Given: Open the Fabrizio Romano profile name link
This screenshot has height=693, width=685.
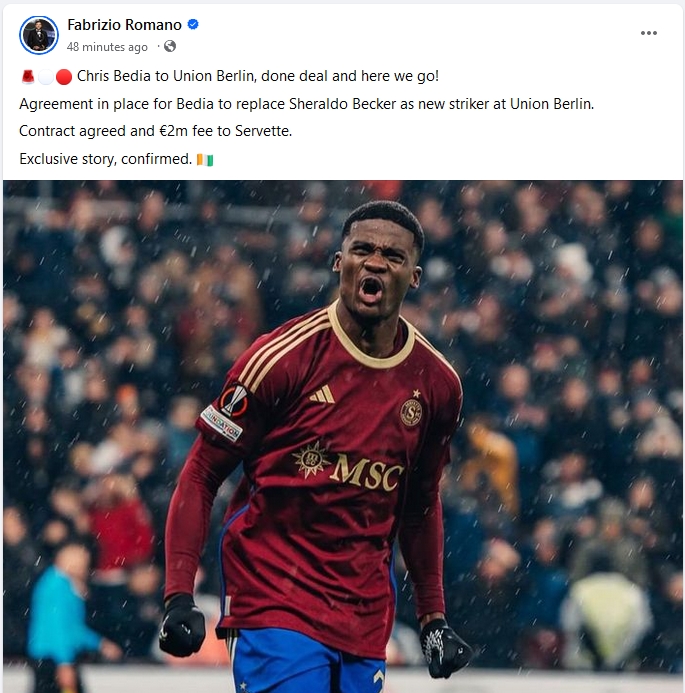Looking at the screenshot, I should point(124,25).
